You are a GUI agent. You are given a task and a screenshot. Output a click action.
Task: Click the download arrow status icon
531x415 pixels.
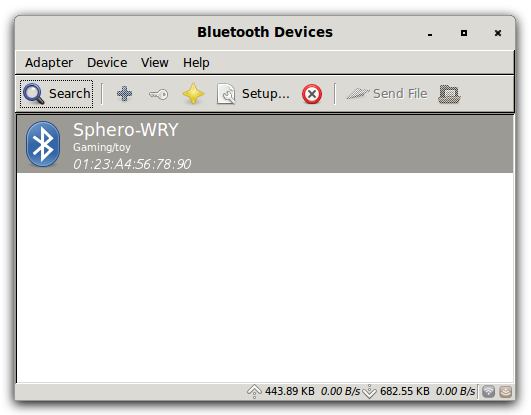(369, 392)
